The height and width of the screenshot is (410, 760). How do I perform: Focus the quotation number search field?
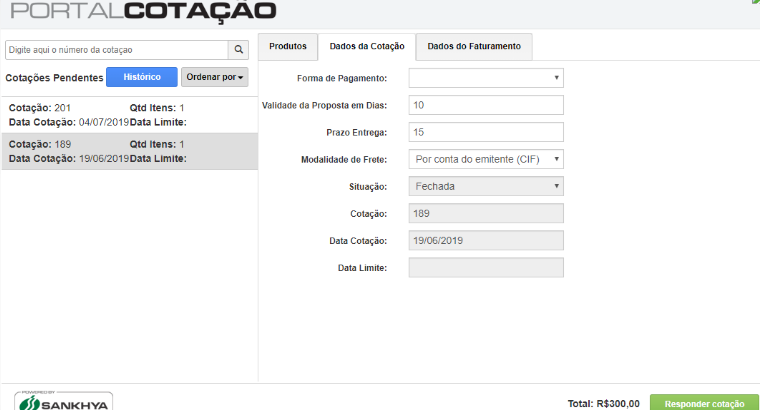click(x=117, y=49)
